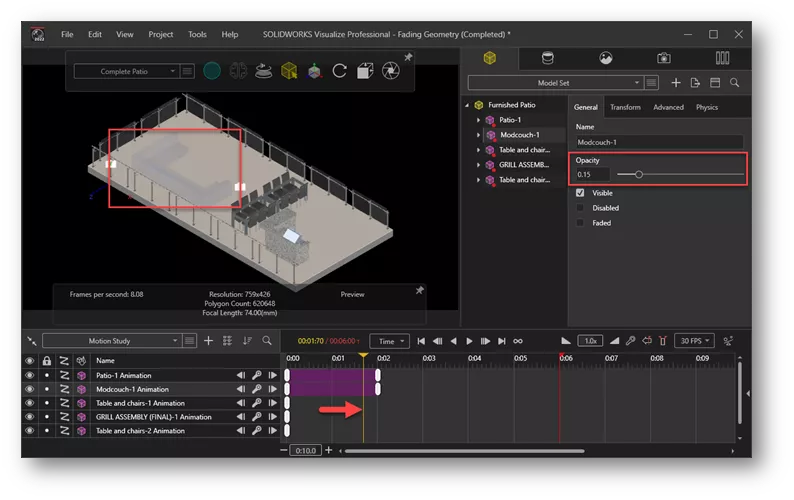Click the import file icon in Models tab

(695, 83)
